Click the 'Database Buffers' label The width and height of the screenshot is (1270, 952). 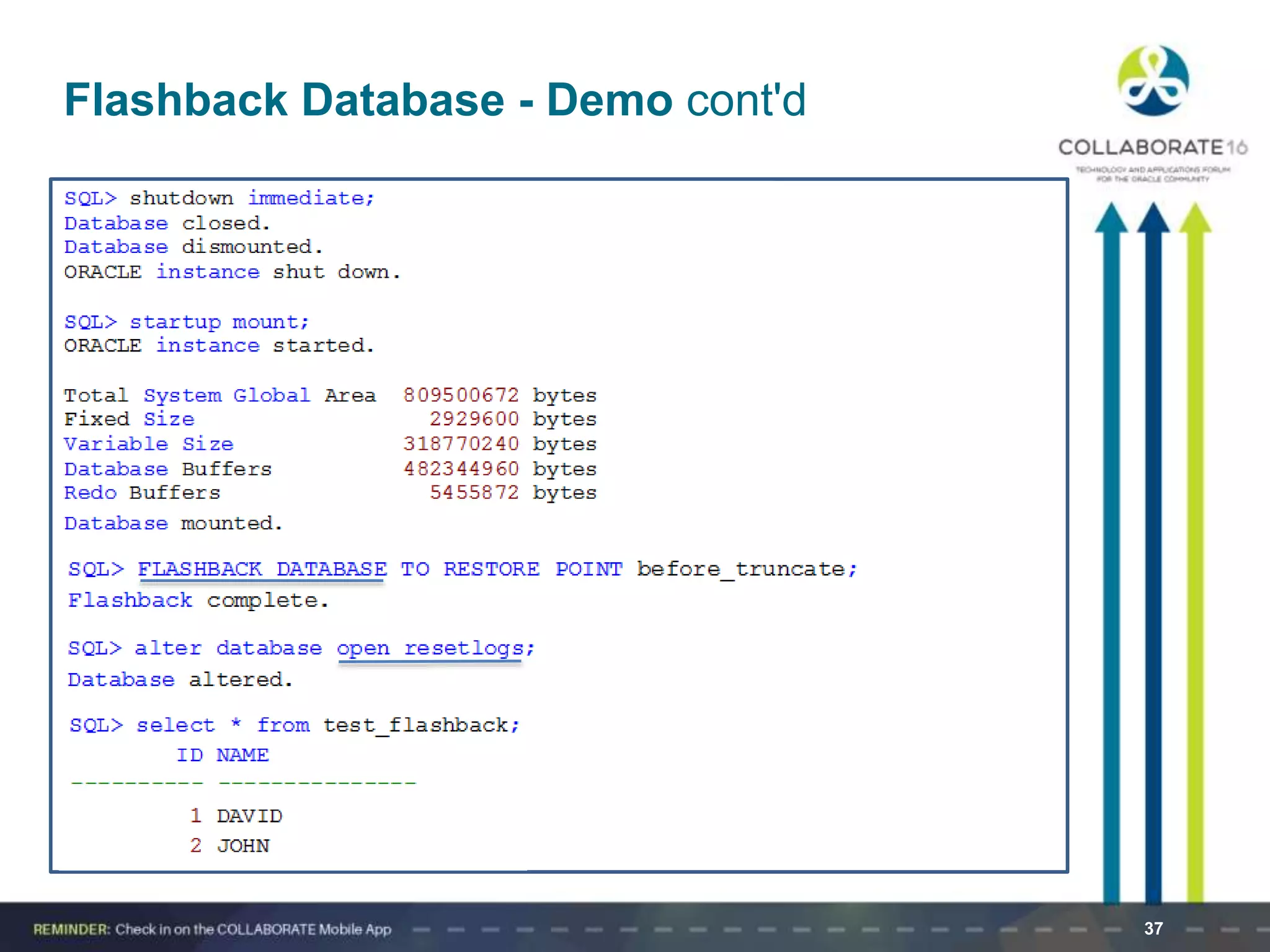pyautogui.click(x=168, y=469)
